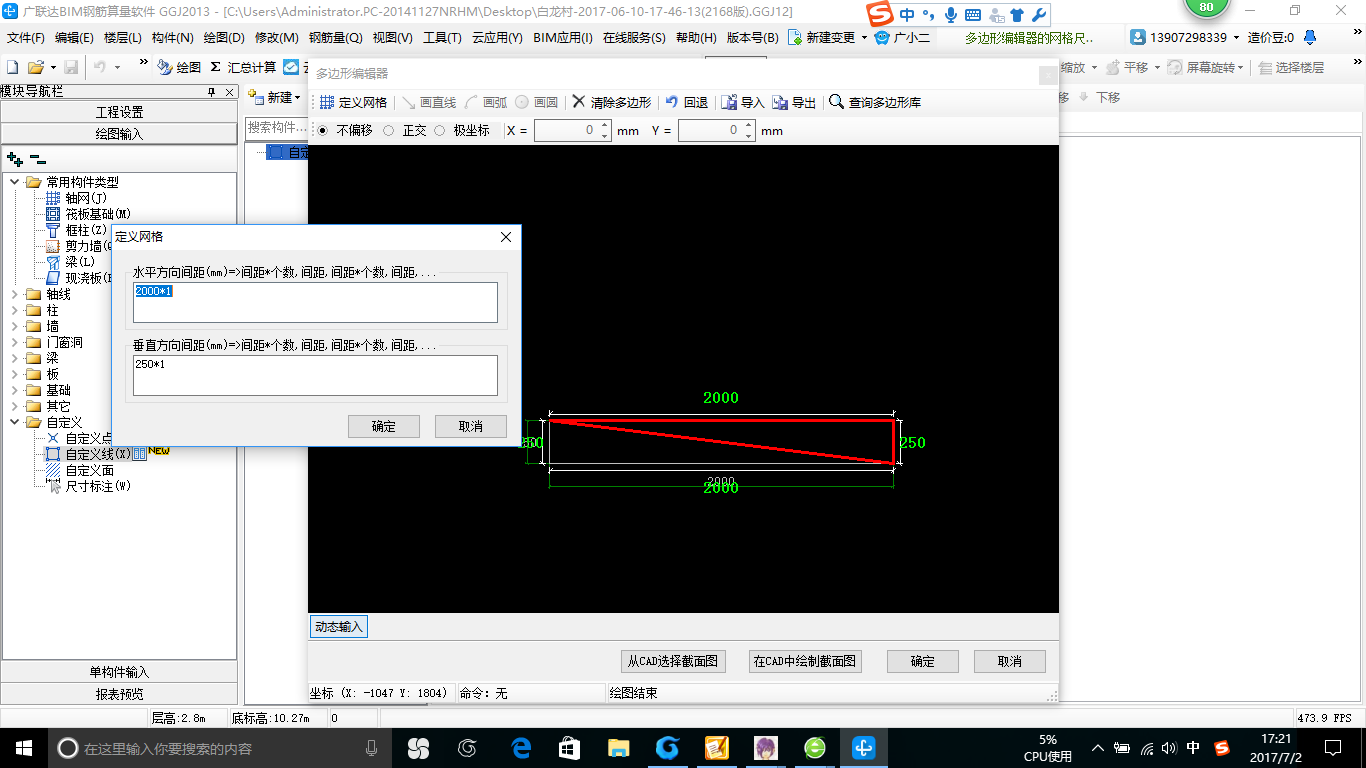
Task: Expand the 柱 folder
Action: point(15,310)
